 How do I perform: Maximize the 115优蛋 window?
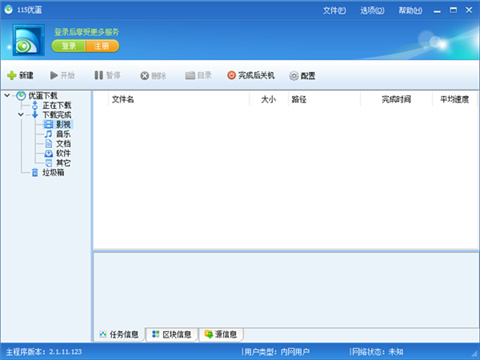[x=453, y=10]
